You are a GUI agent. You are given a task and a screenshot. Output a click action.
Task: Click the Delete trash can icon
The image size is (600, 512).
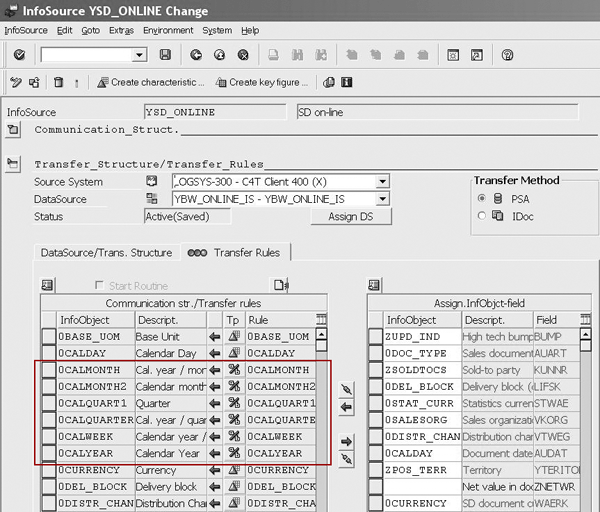click(x=58, y=82)
